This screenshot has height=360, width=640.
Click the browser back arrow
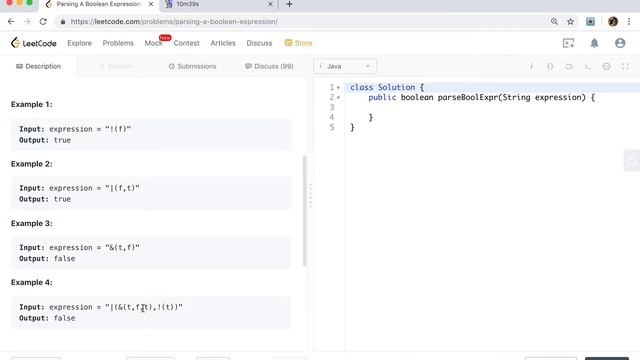tap(11, 22)
